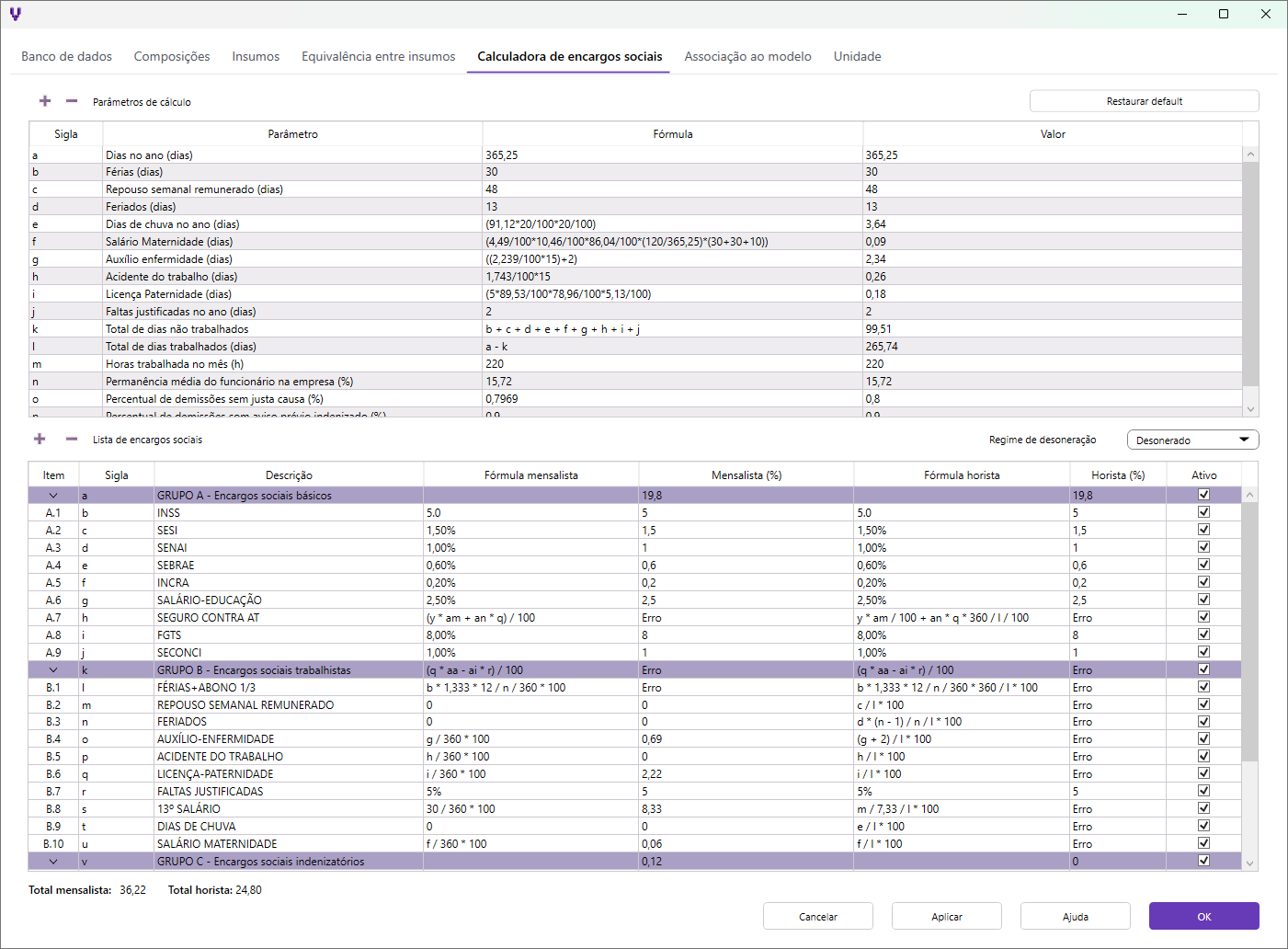Remove parameter using minus icon above parameter table
The image size is (1288, 949).
tap(72, 101)
